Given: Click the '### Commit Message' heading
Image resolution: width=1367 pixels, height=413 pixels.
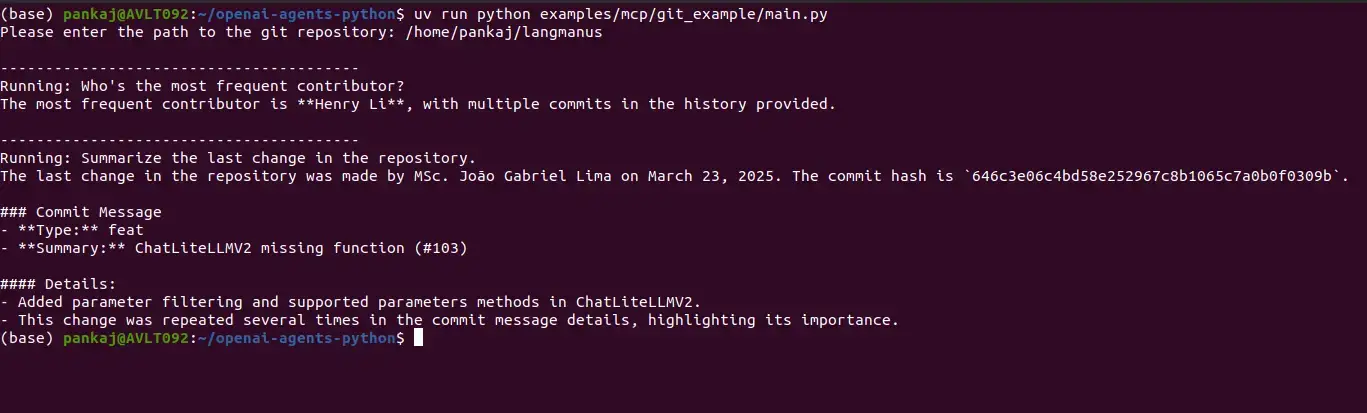Looking at the screenshot, I should tap(81, 212).
